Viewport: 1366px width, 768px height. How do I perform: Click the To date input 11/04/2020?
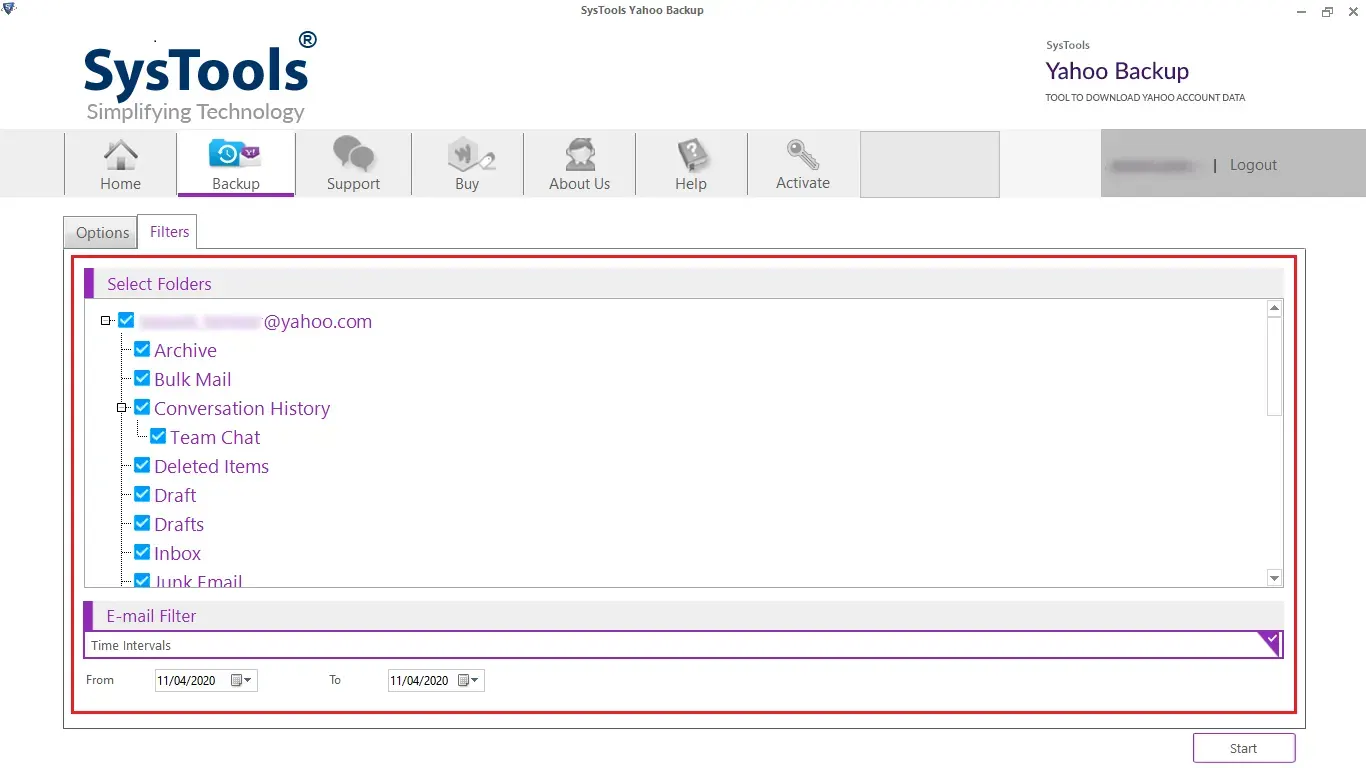click(x=436, y=681)
